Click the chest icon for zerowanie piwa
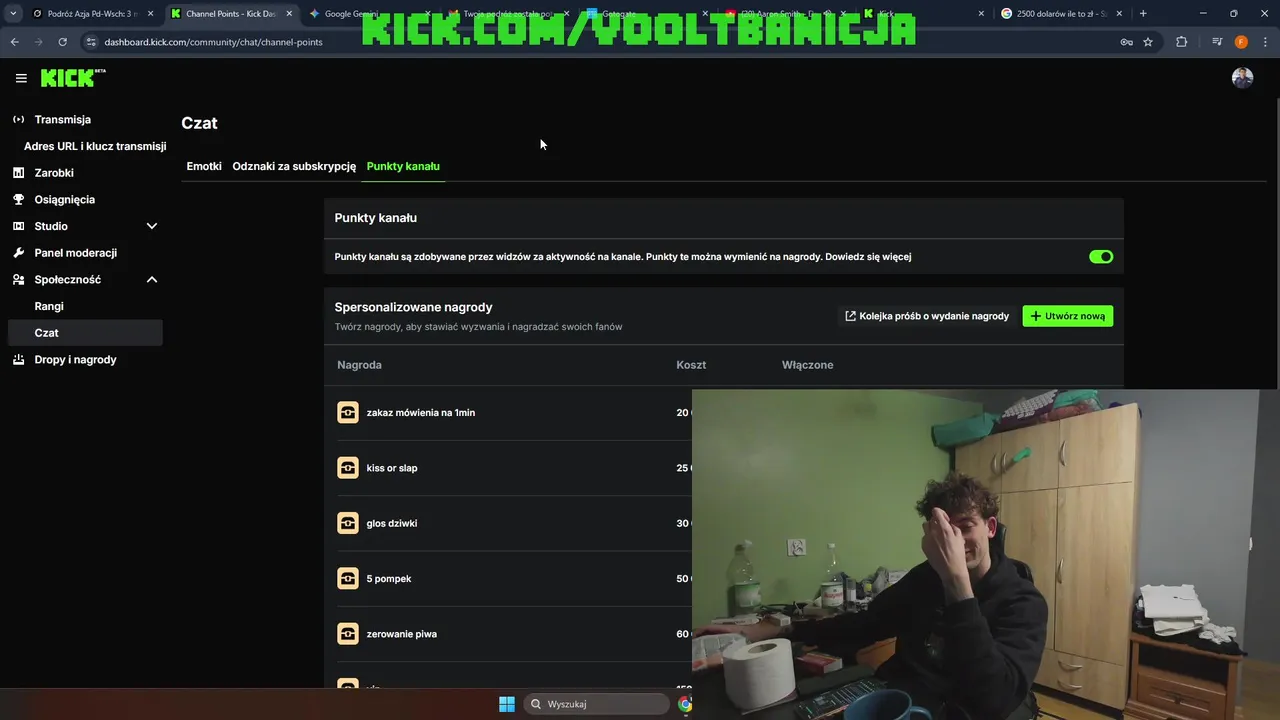 pyautogui.click(x=348, y=634)
